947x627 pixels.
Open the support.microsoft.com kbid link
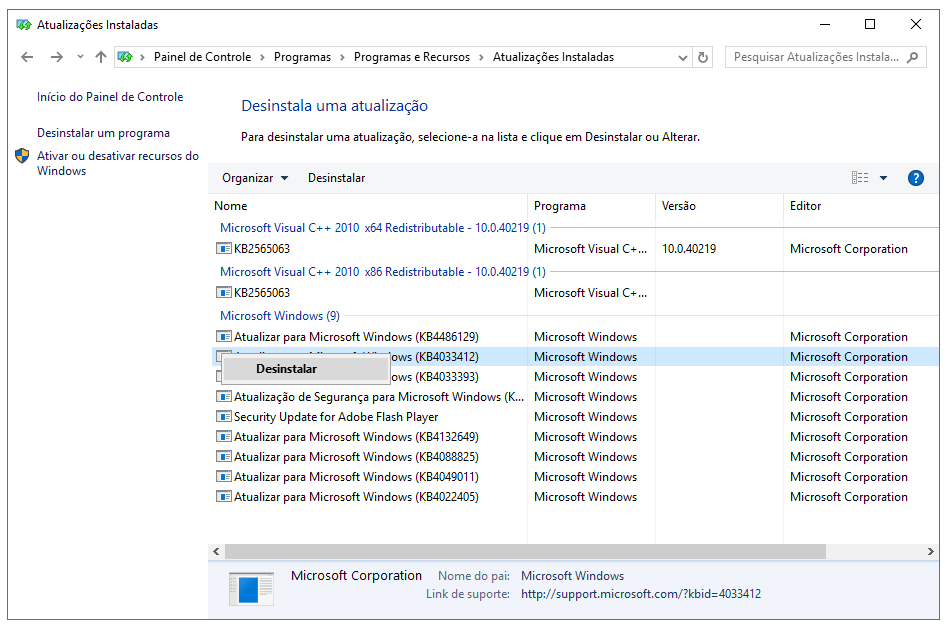point(640,594)
